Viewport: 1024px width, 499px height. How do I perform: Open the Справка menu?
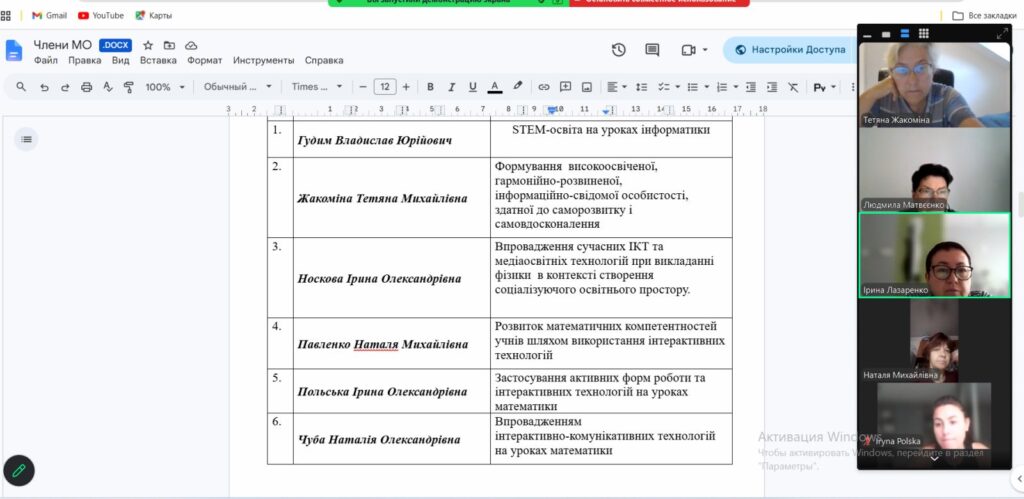(324, 60)
